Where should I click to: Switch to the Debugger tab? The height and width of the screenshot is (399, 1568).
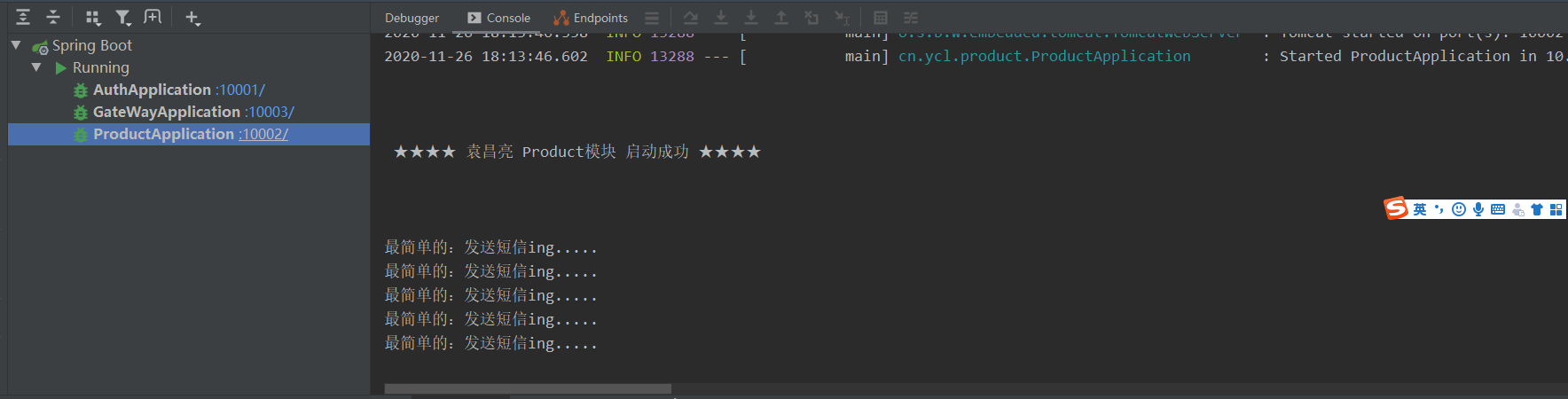coord(412,18)
